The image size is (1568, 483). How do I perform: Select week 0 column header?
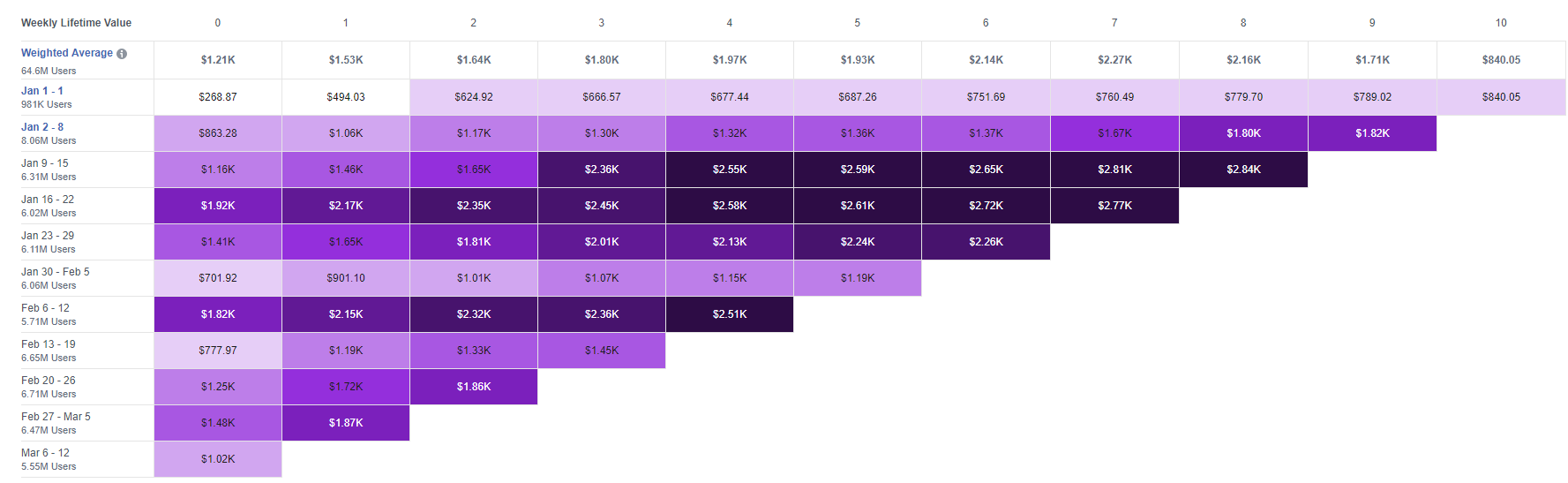pyautogui.click(x=218, y=23)
